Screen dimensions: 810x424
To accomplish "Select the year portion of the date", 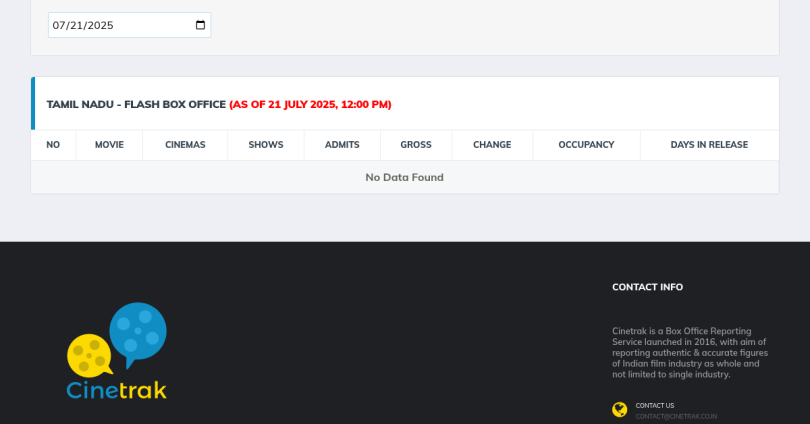I will pos(100,25).
